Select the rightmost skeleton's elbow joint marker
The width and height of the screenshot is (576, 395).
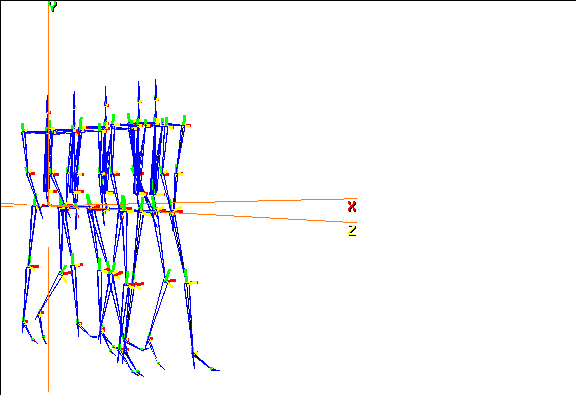(x=177, y=172)
